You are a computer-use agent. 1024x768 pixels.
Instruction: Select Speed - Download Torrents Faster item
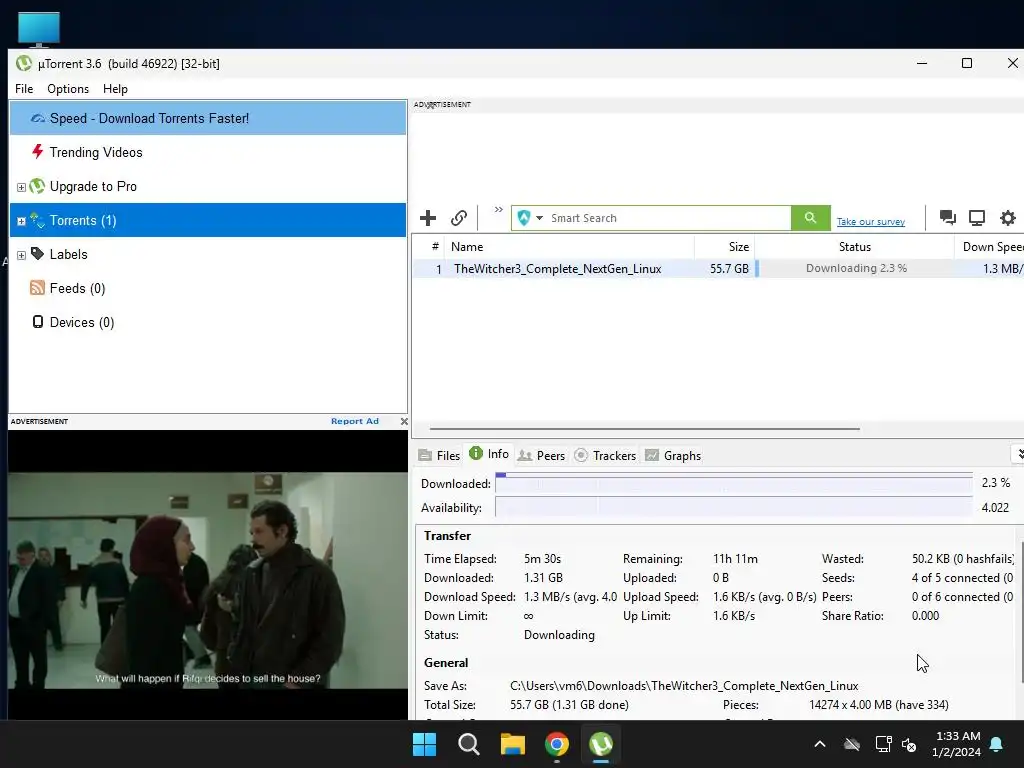208,118
